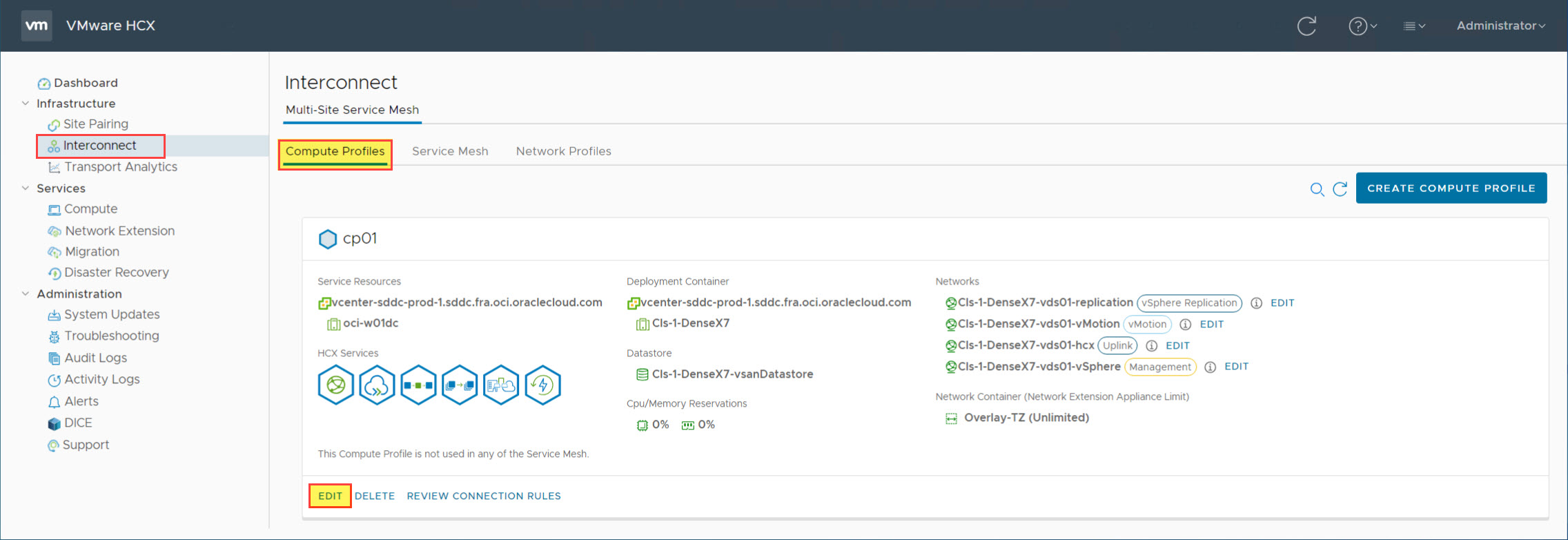Refresh the HCX page from header
The height and width of the screenshot is (540, 1568).
pos(1306,26)
